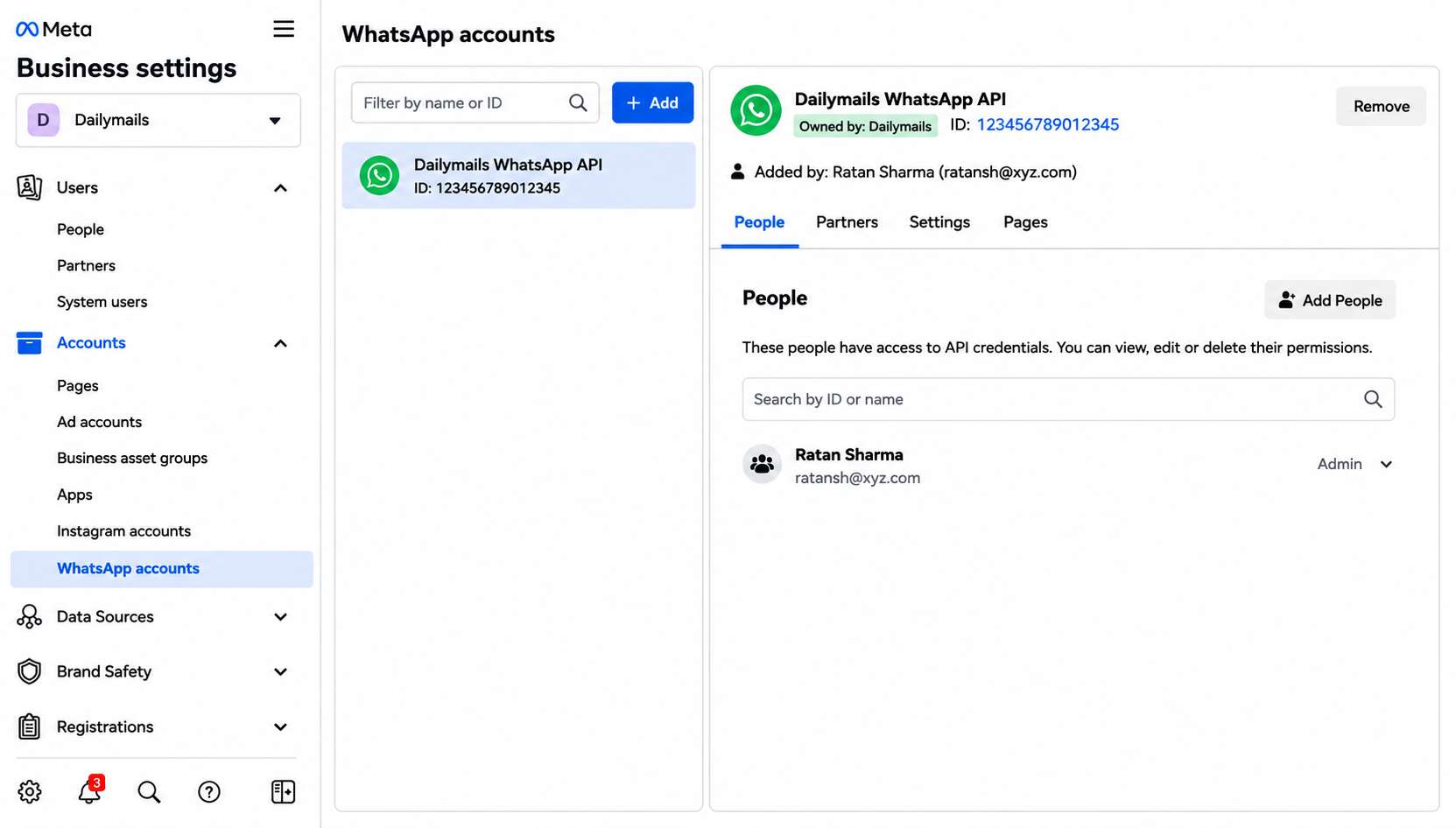Open Ratan Sharma's Admin role dropdown
This screenshot has height=828, width=1456.
point(1354,464)
